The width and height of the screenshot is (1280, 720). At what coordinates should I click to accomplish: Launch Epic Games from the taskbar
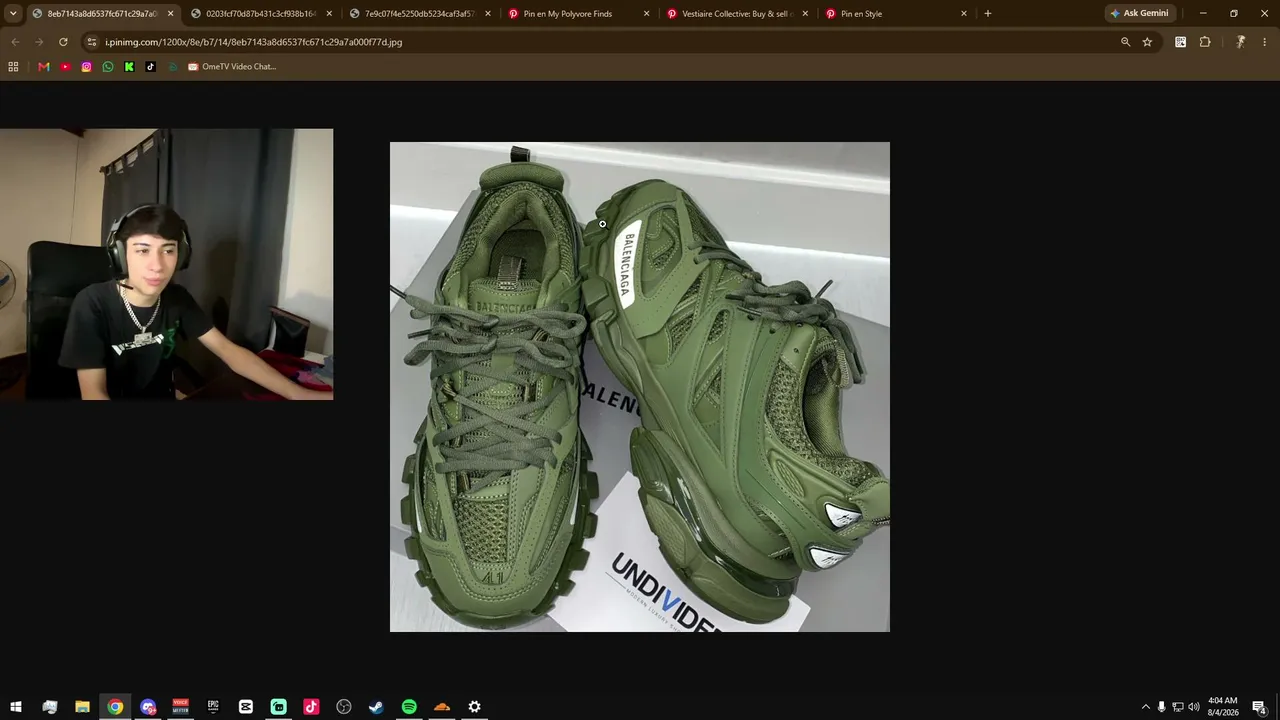pyautogui.click(x=213, y=707)
